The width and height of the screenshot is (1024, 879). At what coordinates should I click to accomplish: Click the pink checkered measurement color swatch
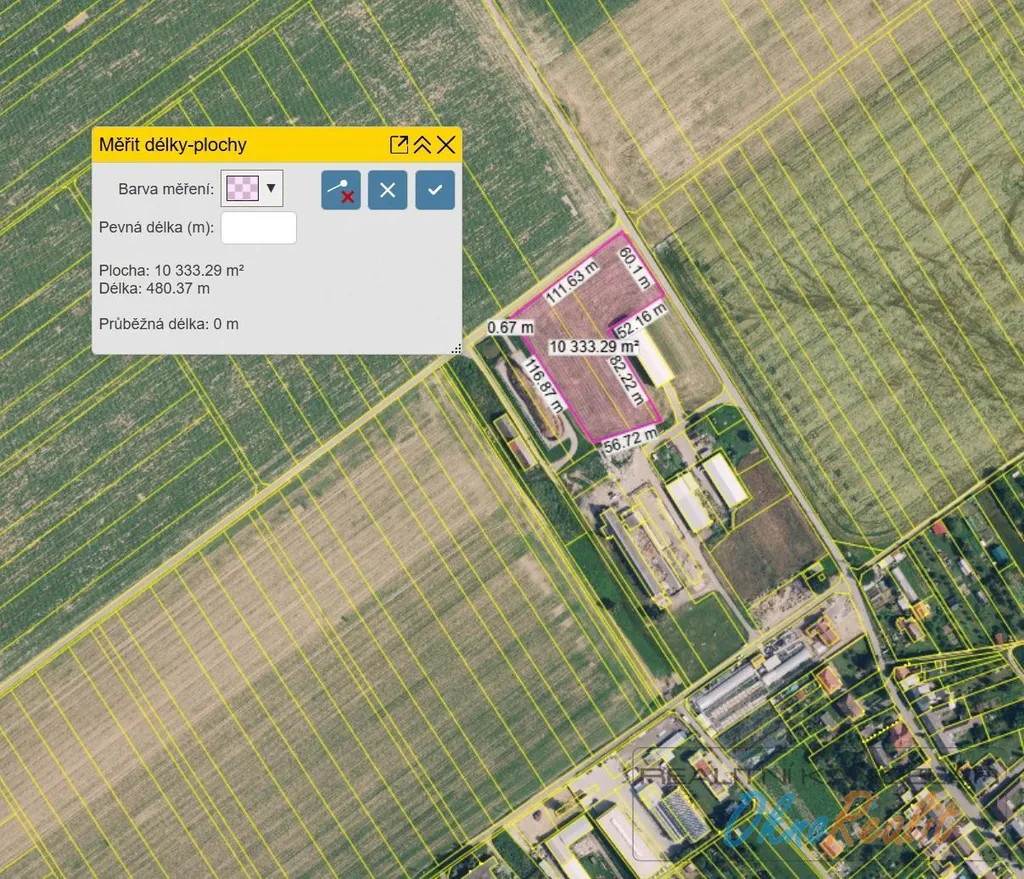click(243, 187)
